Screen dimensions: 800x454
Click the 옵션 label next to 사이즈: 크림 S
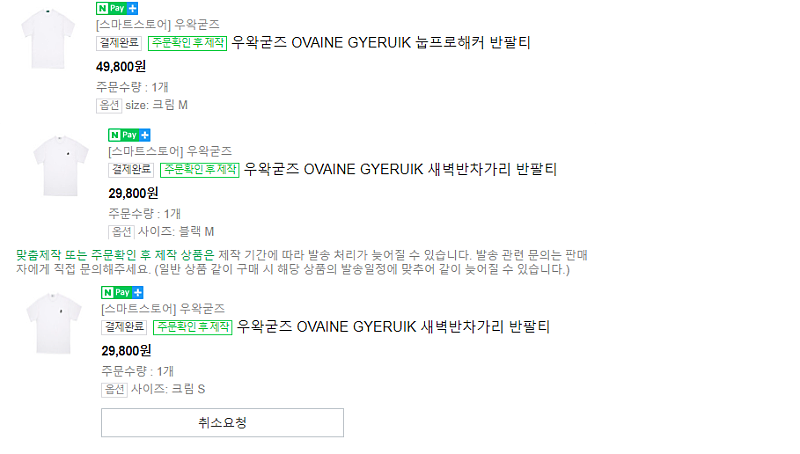(x=114, y=389)
